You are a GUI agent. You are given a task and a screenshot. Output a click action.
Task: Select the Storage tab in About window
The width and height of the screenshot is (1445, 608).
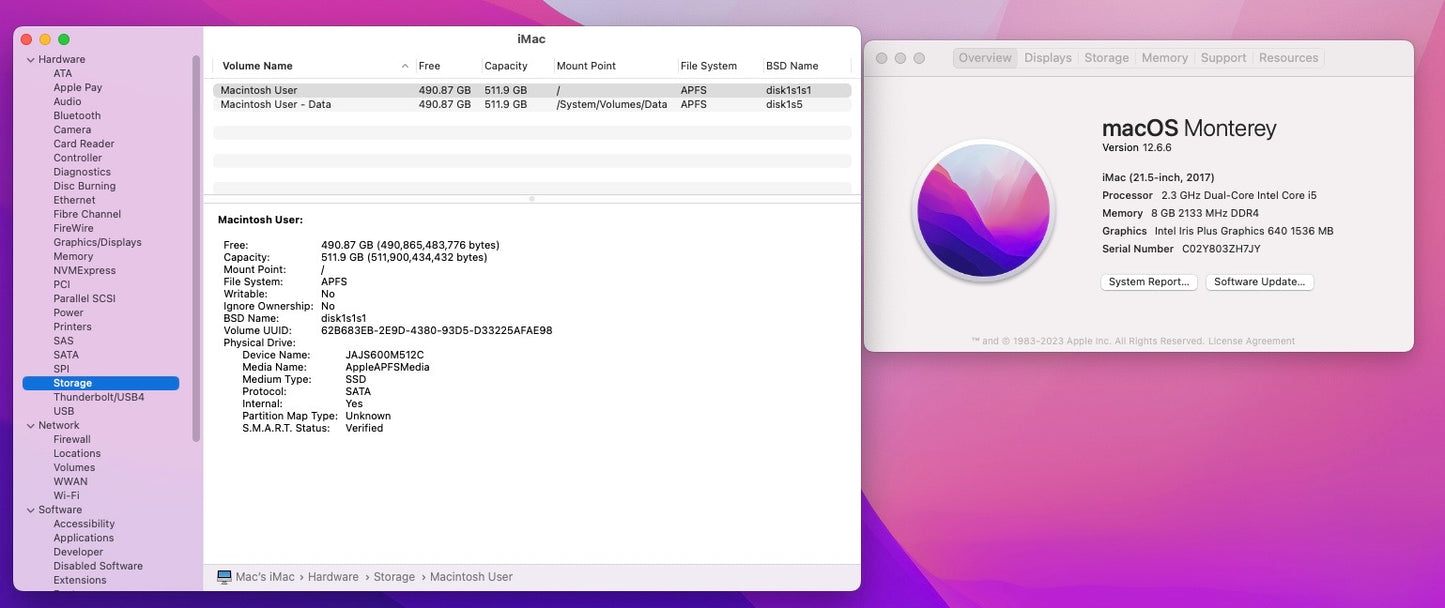pyautogui.click(x=1106, y=58)
